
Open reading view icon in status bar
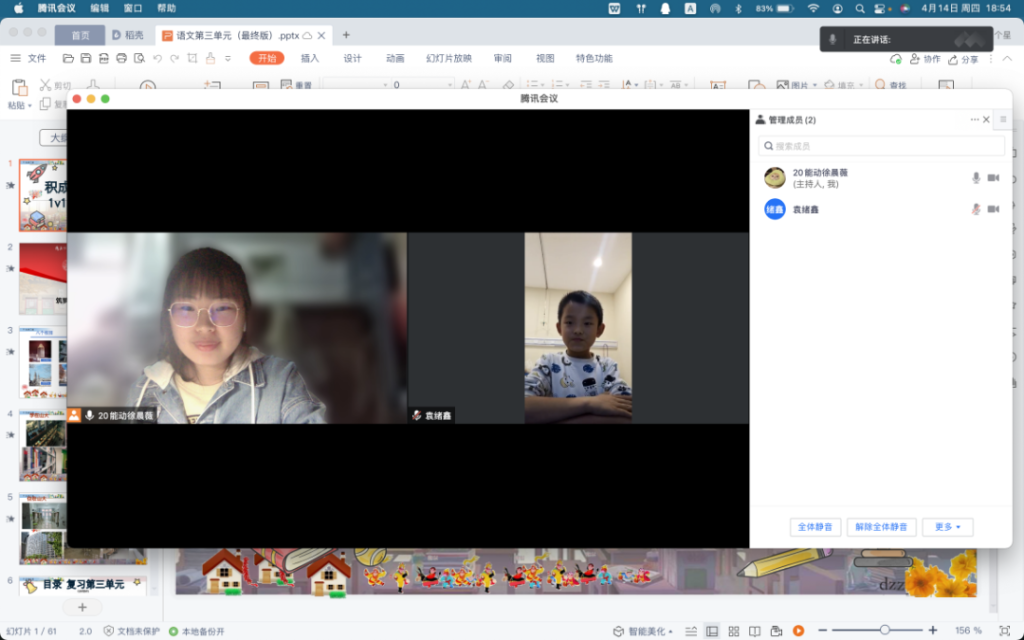755,631
